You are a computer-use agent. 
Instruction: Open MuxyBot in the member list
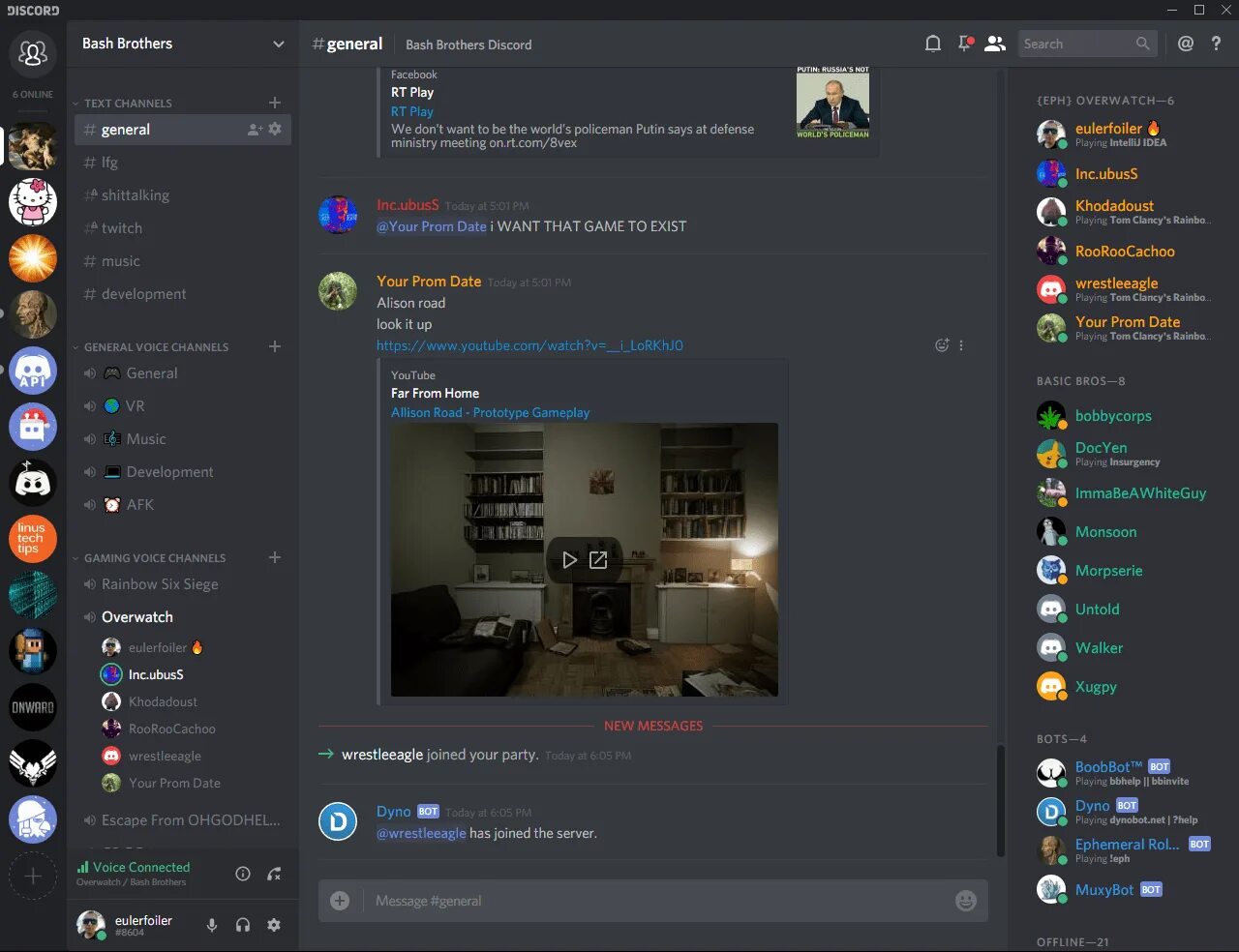click(1123, 889)
